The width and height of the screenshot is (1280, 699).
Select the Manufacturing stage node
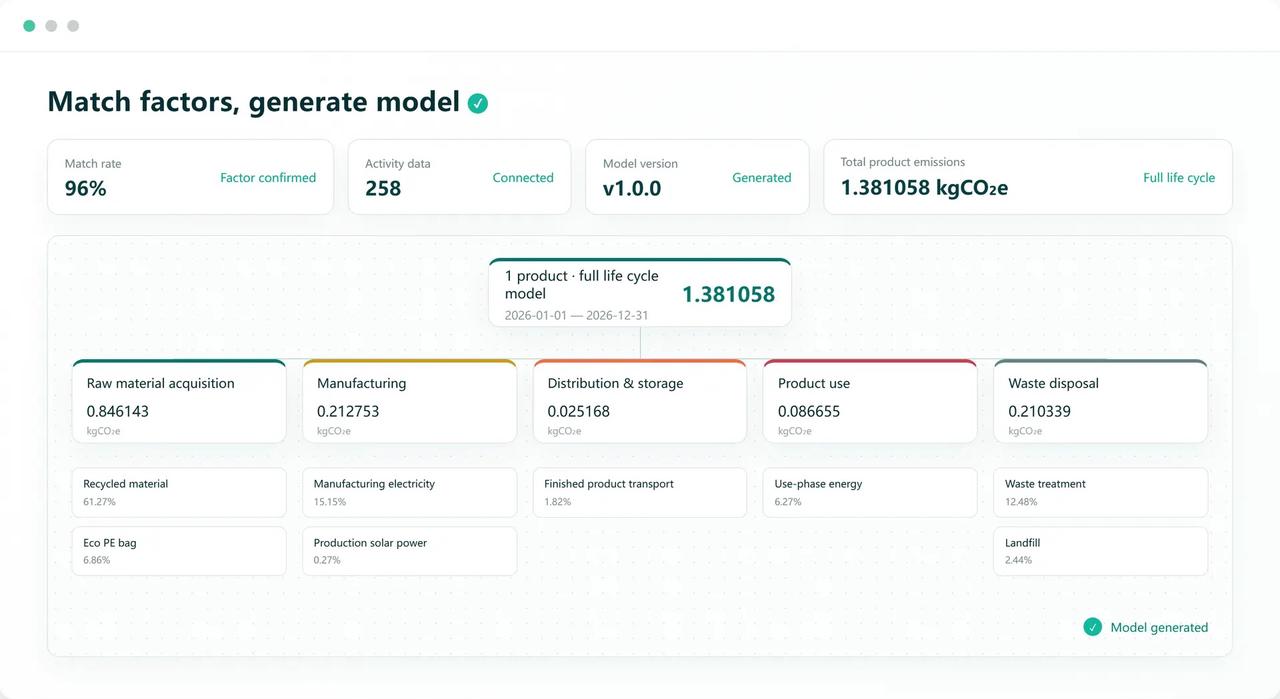pos(410,401)
